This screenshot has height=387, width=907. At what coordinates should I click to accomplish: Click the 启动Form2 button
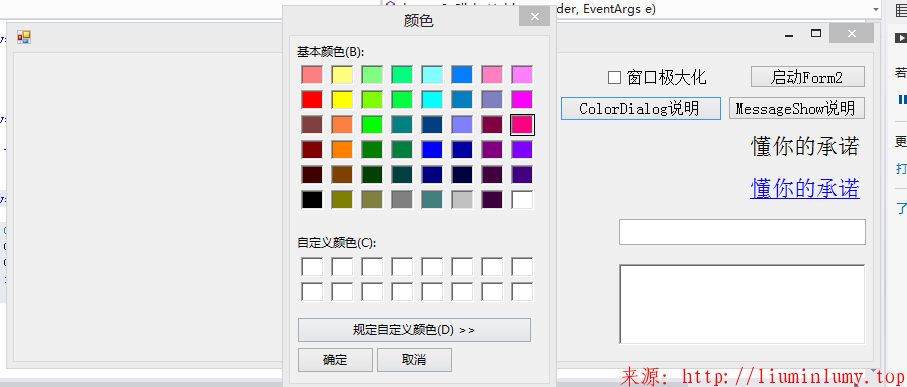tap(808, 77)
